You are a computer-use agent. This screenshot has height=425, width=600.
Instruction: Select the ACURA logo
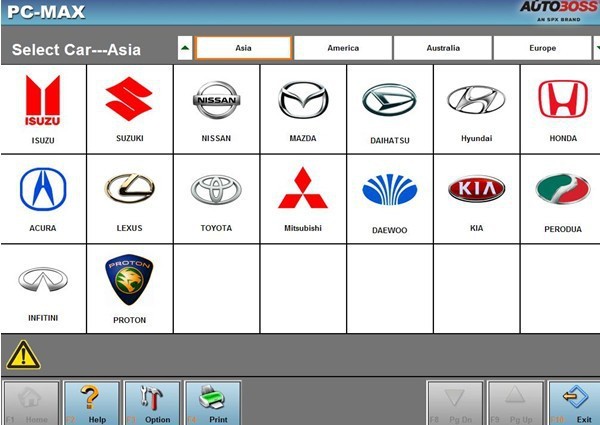43,199
